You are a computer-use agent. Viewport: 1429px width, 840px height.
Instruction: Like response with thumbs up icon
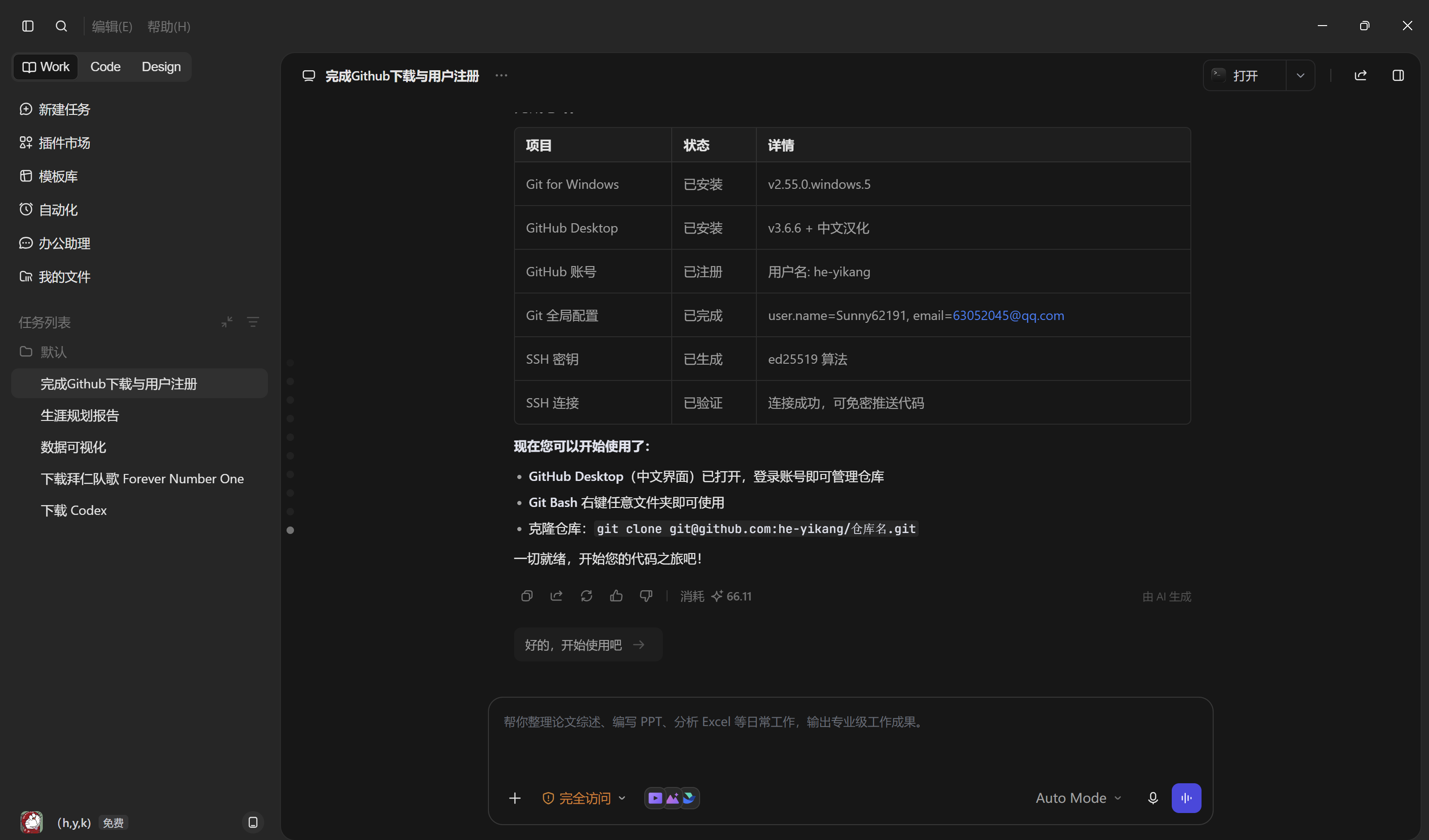pos(616,596)
